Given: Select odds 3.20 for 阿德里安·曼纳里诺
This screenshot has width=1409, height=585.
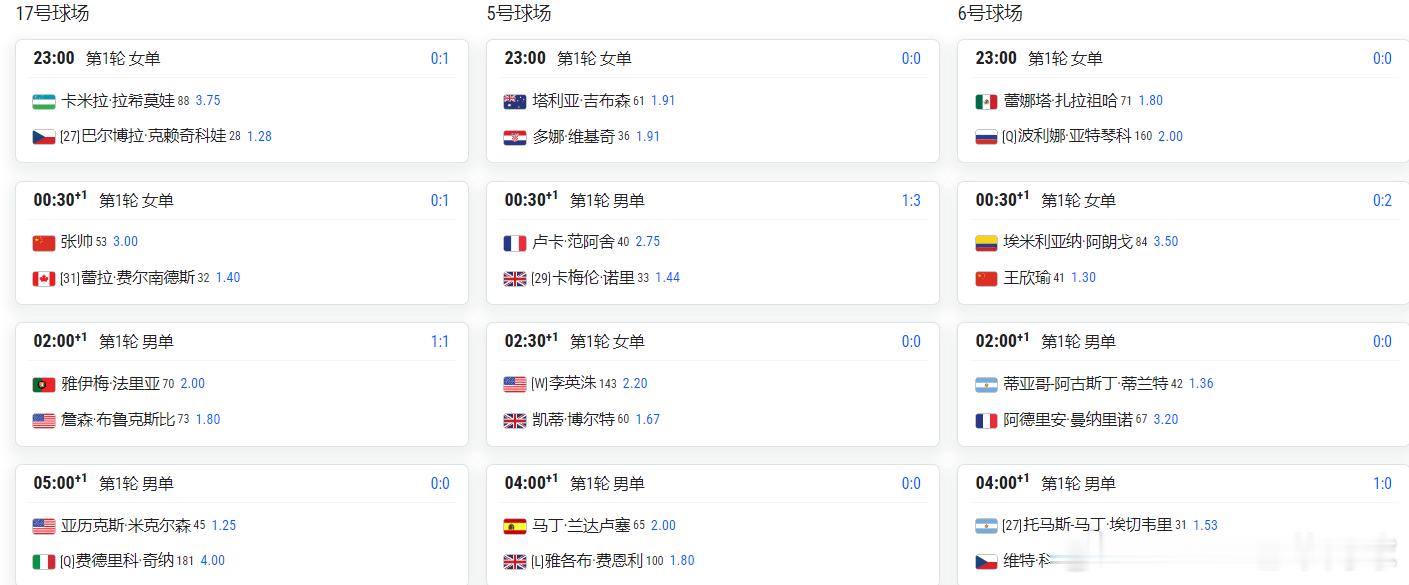Looking at the screenshot, I should point(1166,420).
